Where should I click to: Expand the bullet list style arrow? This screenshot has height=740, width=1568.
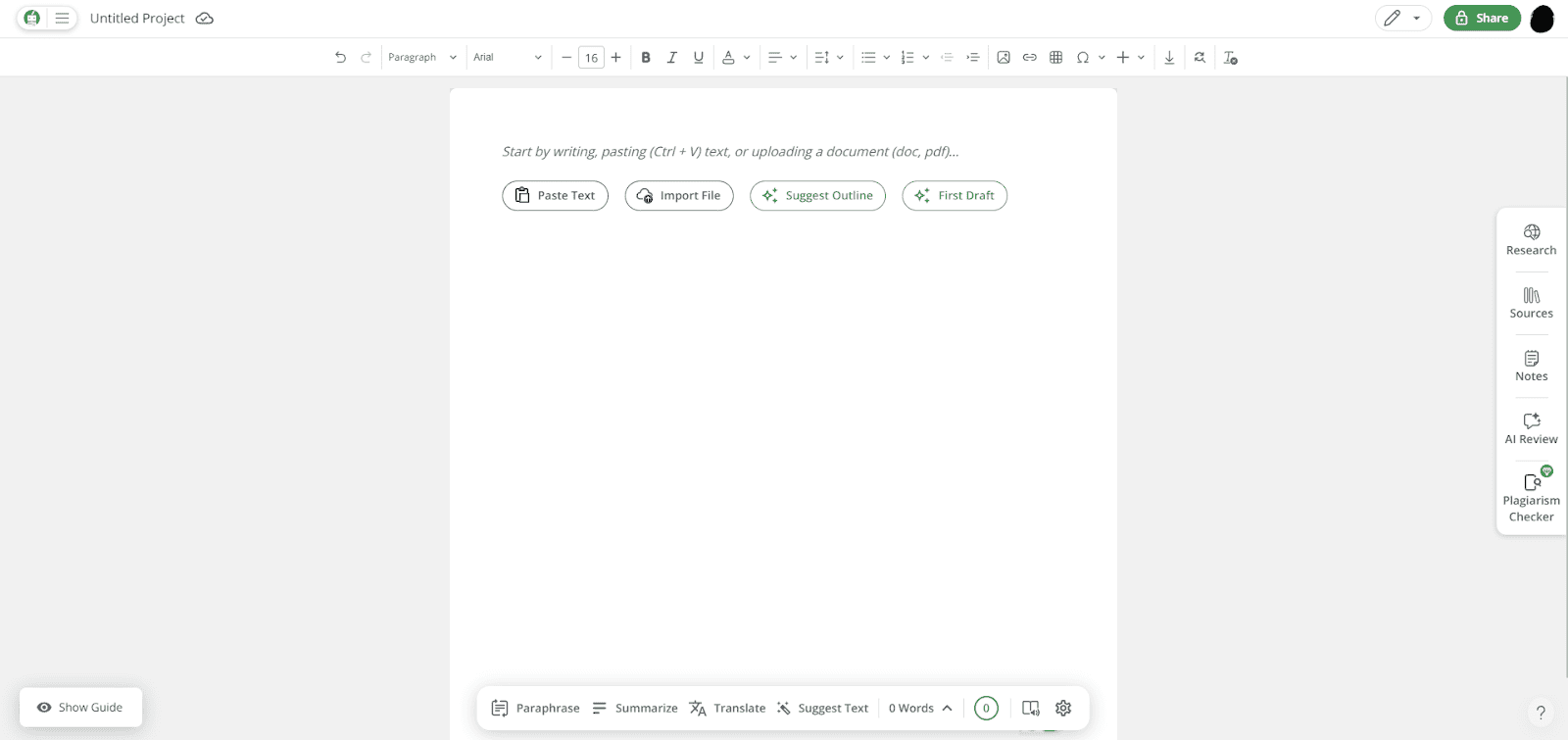[x=887, y=58]
